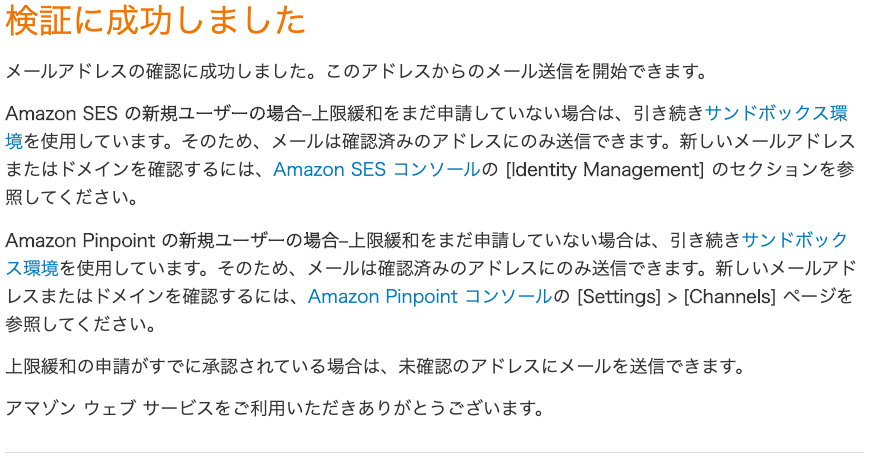This screenshot has height=460, width=869.
Task: Click the 検証に成功しました heading
Action: 156,20
